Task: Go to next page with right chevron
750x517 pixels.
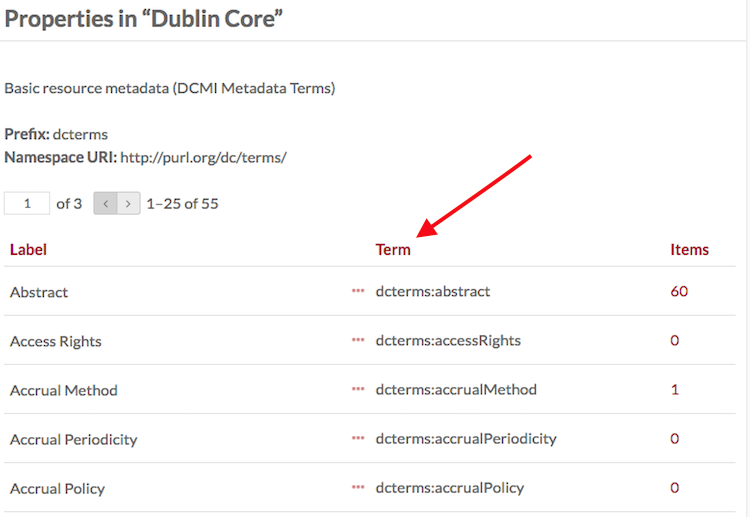Action: [x=128, y=203]
